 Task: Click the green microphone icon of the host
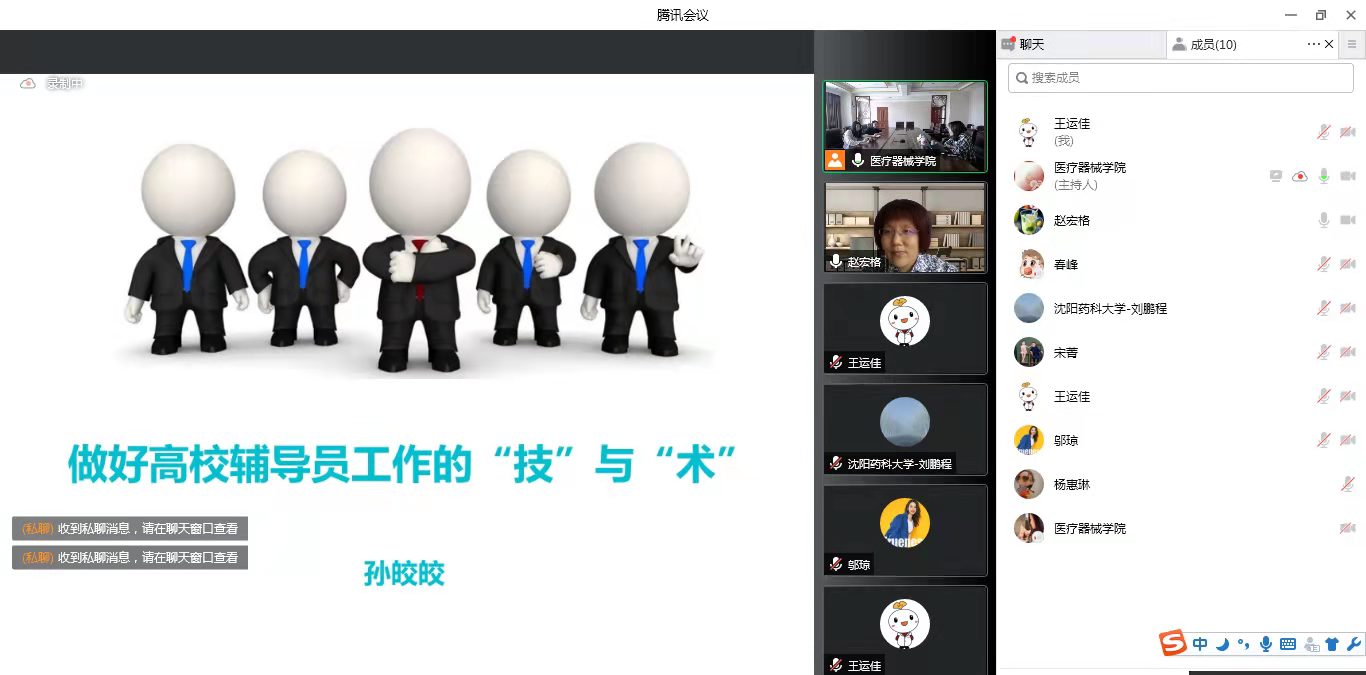click(1323, 176)
